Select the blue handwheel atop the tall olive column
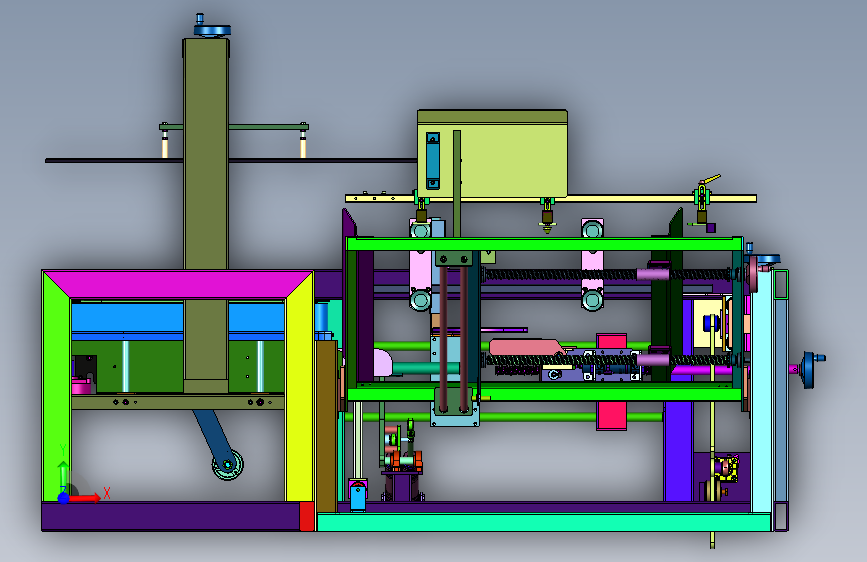Viewport: 867px width, 562px height. pos(212,29)
